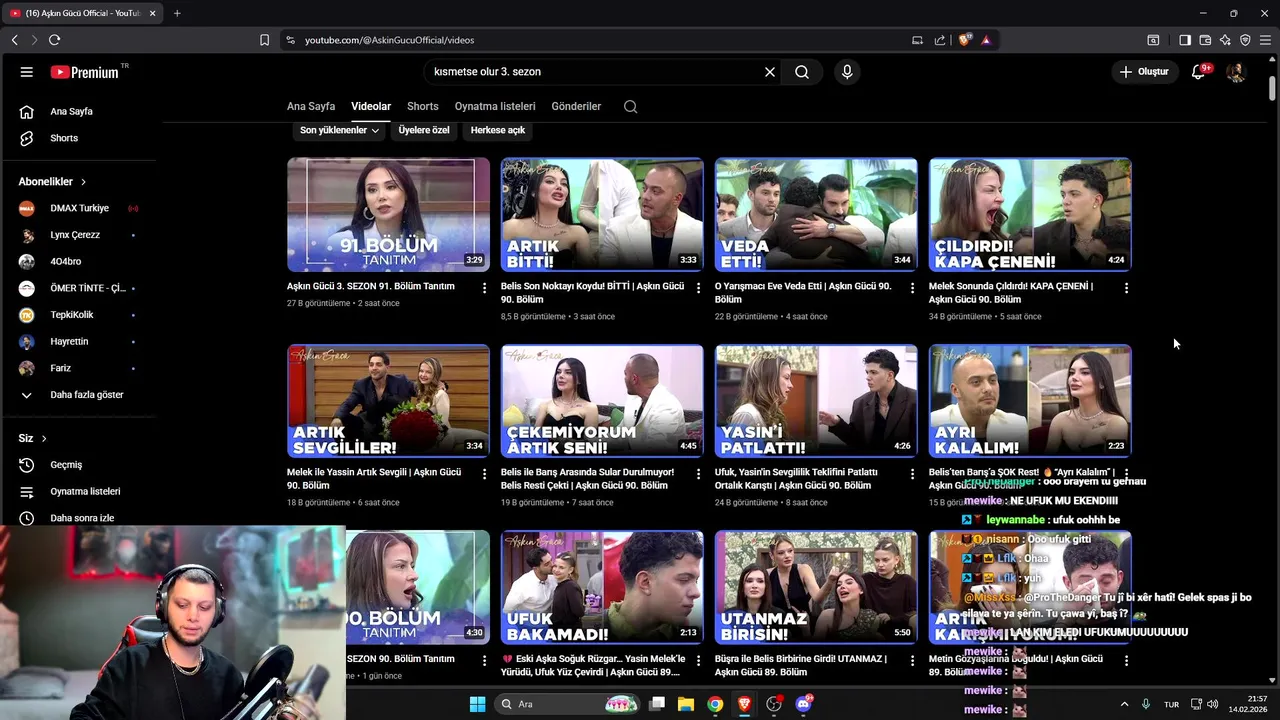1280x720 pixels.
Task: Click the browser address bar URL
Action: point(389,40)
